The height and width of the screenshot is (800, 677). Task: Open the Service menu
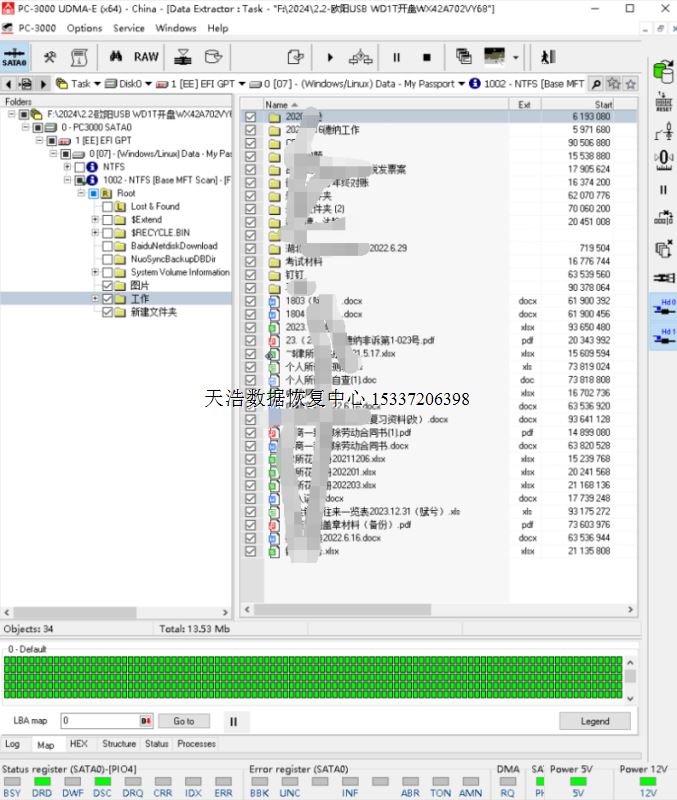pos(128,28)
